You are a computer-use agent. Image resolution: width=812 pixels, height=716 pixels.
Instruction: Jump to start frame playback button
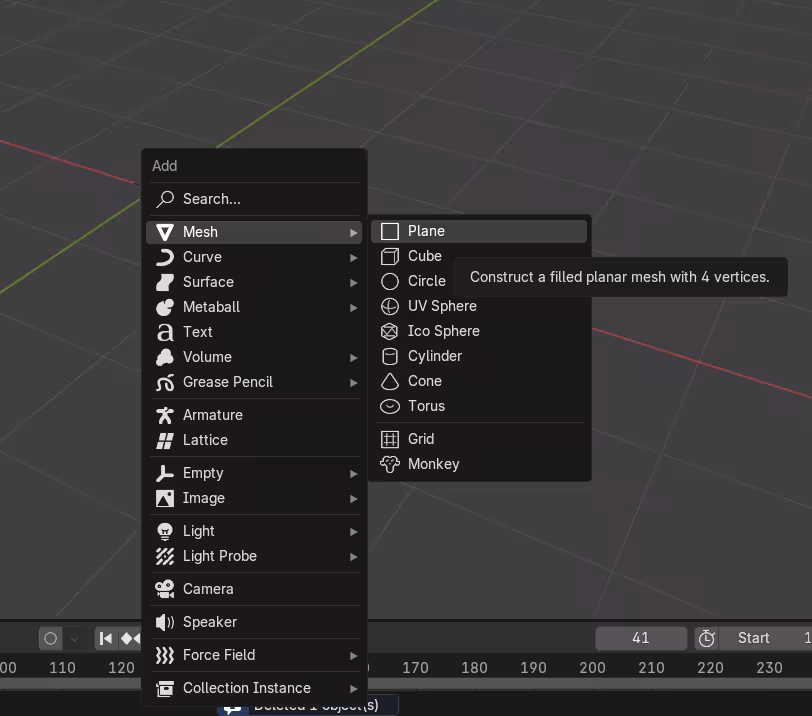click(x=106, y=638)
